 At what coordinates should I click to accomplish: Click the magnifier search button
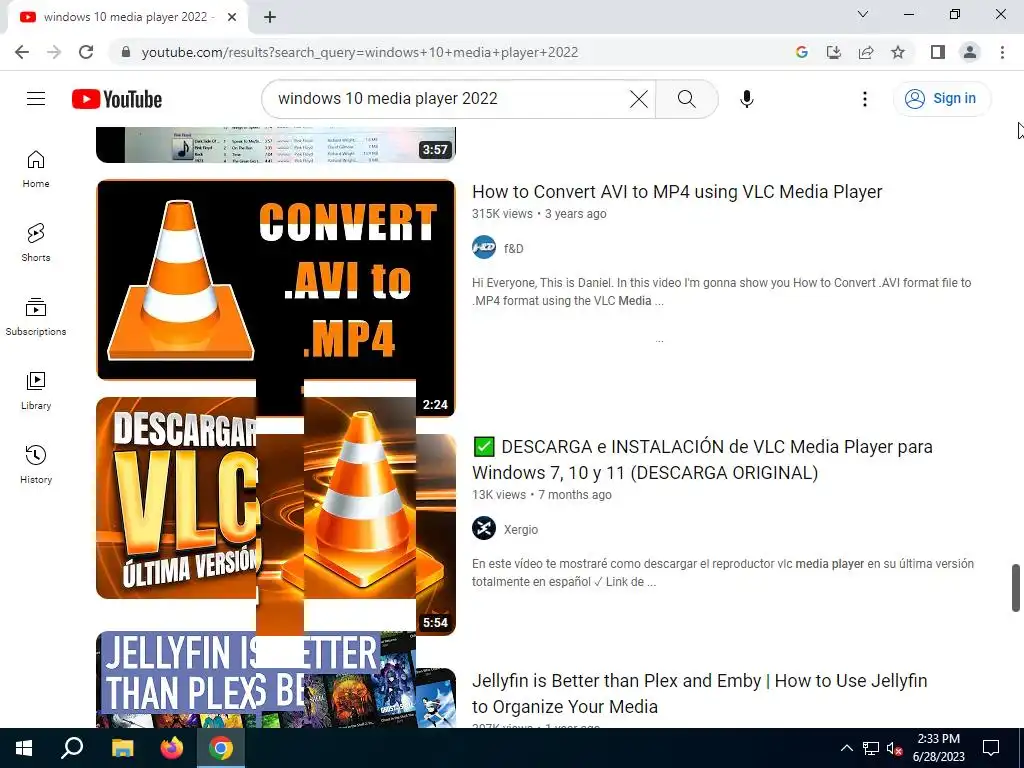686,99
